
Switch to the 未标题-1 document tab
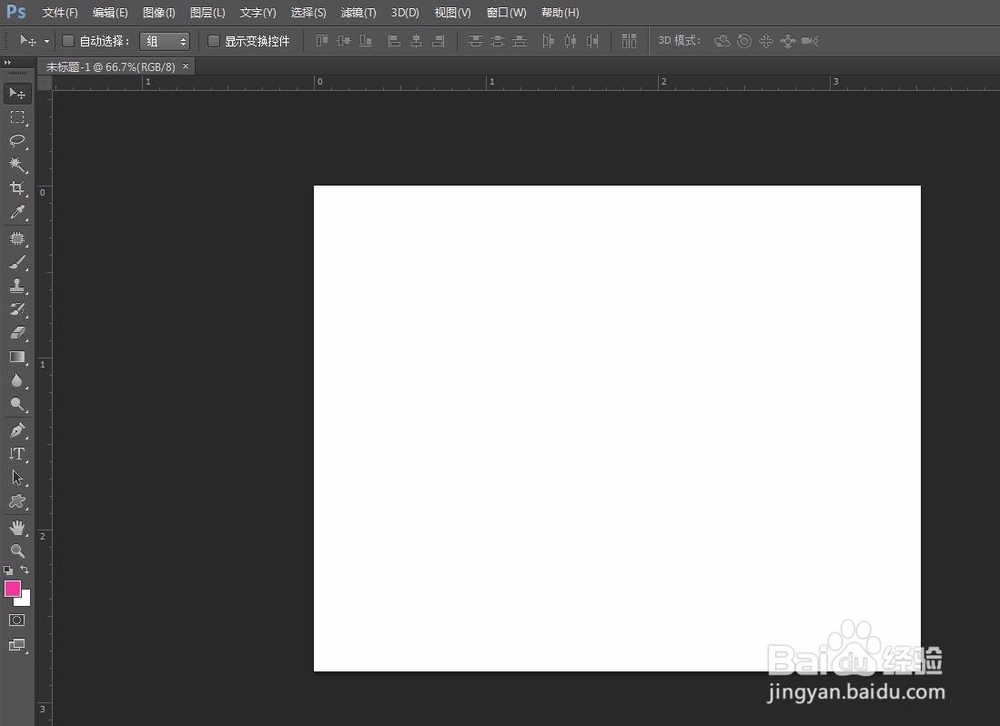110,66
